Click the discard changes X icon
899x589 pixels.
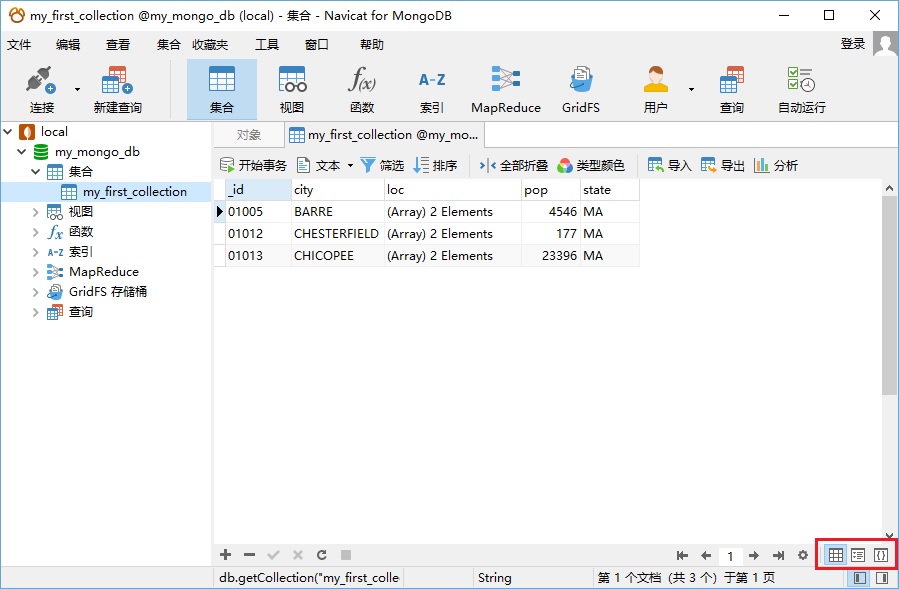[x=298, y=555]
